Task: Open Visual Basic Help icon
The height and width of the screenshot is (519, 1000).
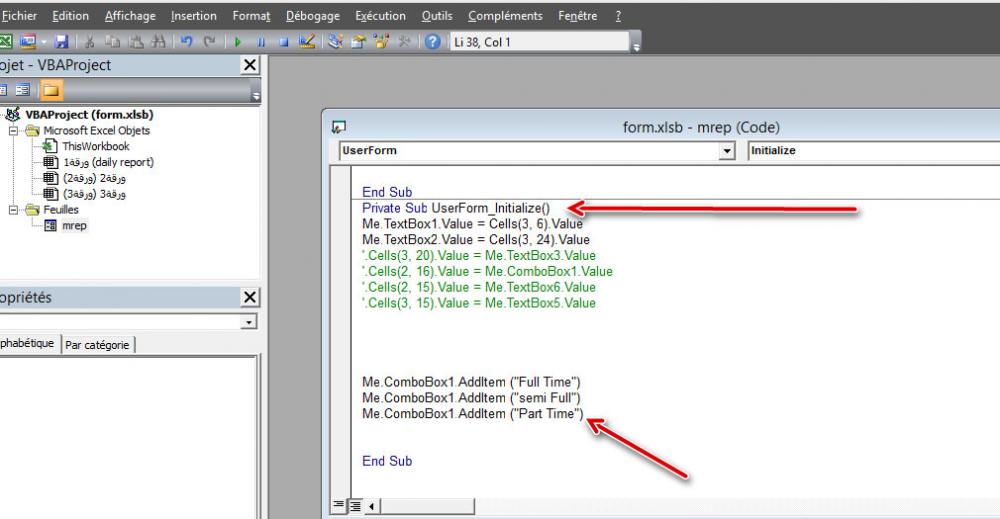Action: click(x=432, y=42)
